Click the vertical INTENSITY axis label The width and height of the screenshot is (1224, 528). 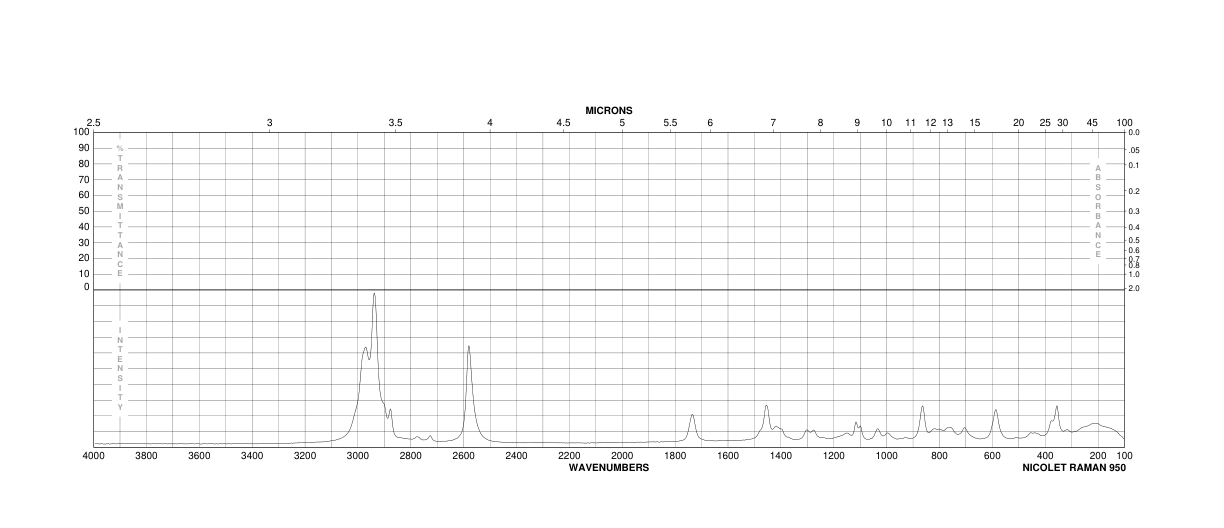[x=120, y=369]
